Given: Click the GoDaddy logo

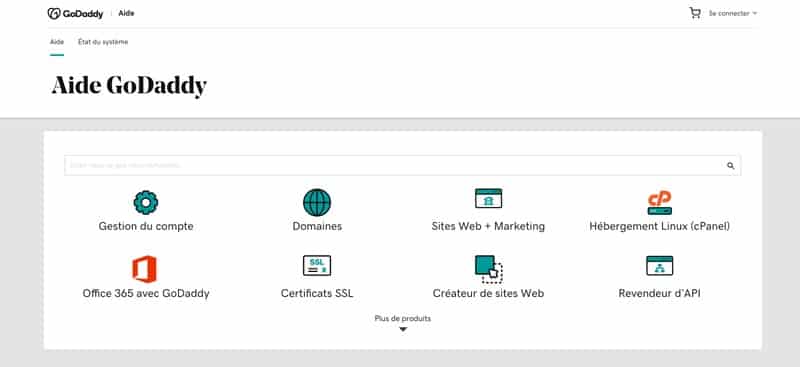Looking at the screenshot, I should pyautogui.click(x=75, y=14).
